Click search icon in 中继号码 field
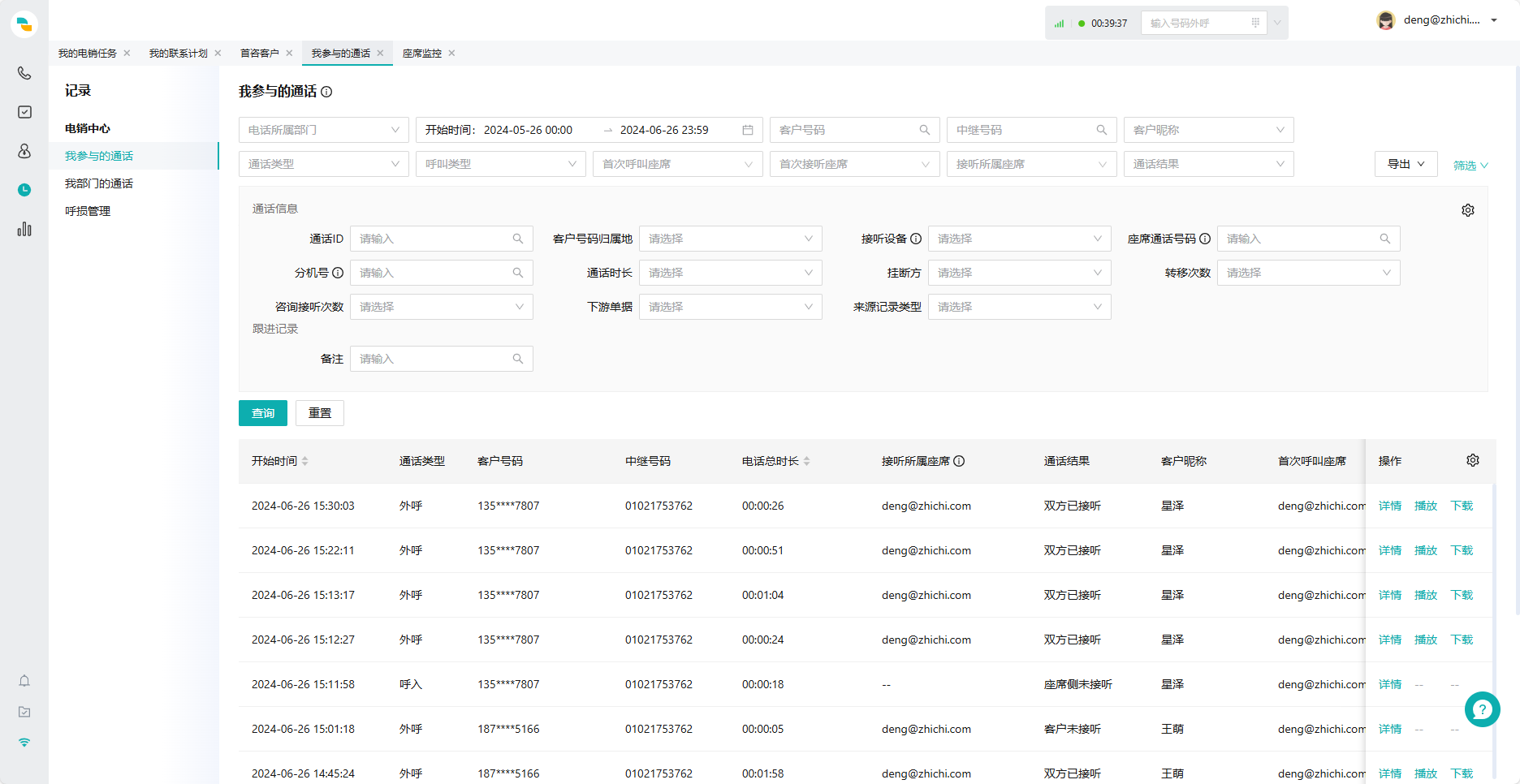 (x=1102, y=130)
